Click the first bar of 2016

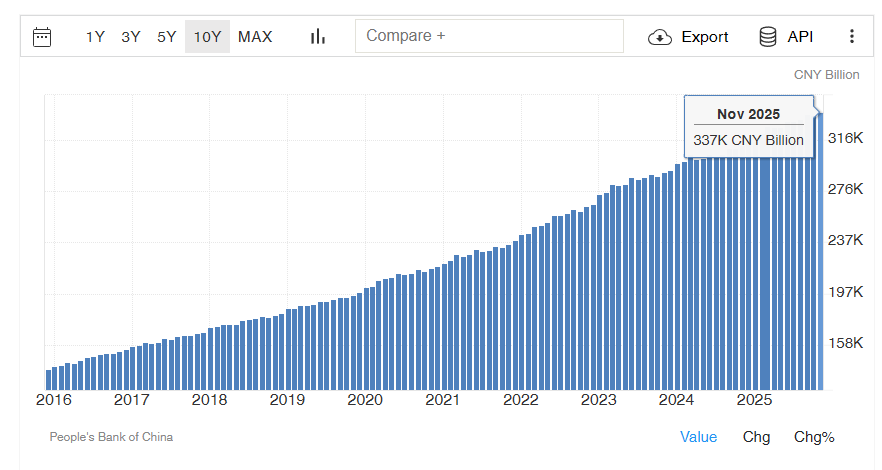pyautogui.click(x=49, y=379)
